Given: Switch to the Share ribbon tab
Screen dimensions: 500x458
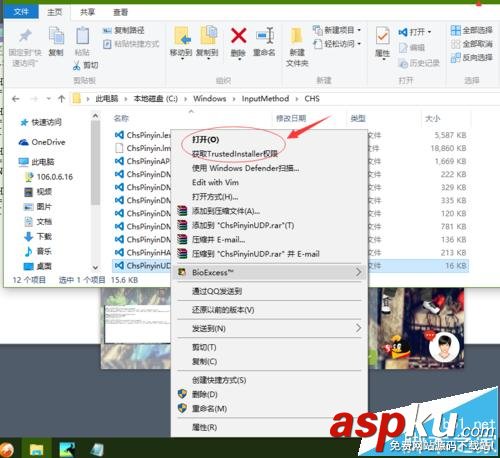Looking at the screenshot, I should [88, 12].
